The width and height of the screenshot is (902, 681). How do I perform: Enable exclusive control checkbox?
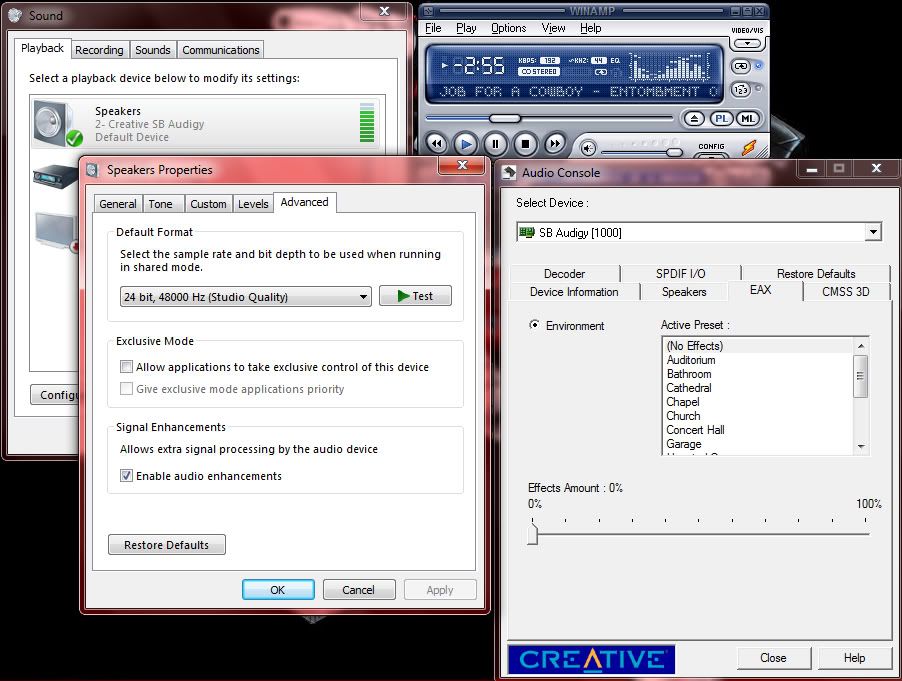tap(126, 367)
